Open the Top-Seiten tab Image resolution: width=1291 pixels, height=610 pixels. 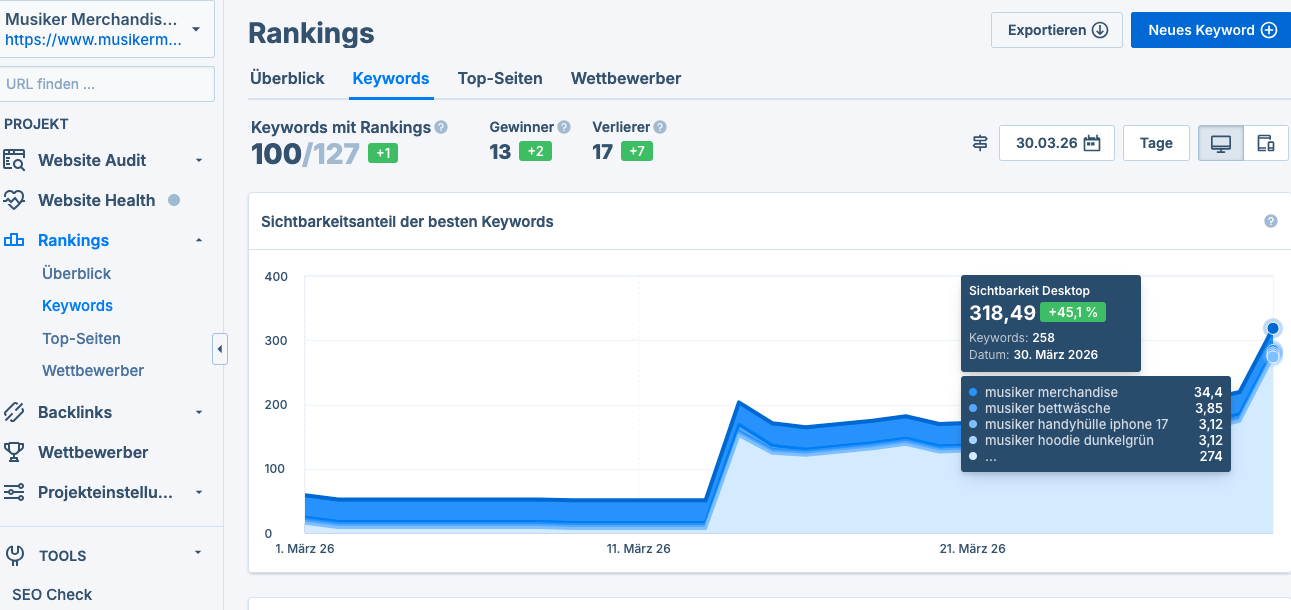(500, 78)
